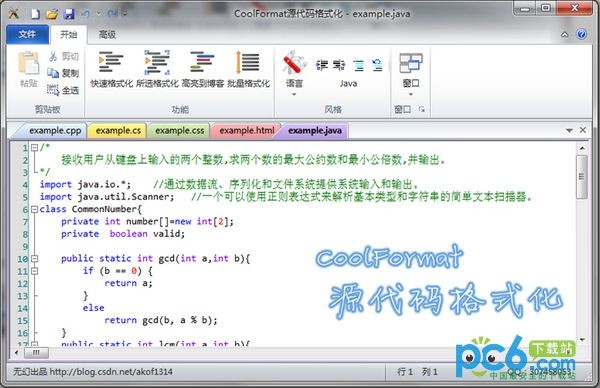
Task: Switch to the example.cs document tab
Action: click(x=118, y=130)
